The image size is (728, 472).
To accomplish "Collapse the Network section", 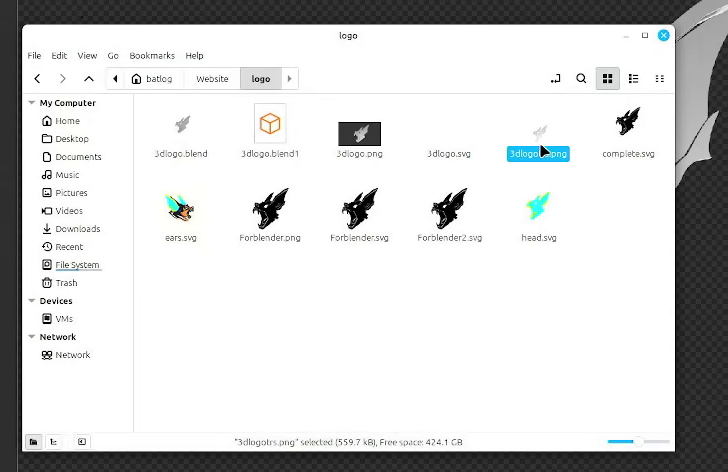I will point(32,336).
